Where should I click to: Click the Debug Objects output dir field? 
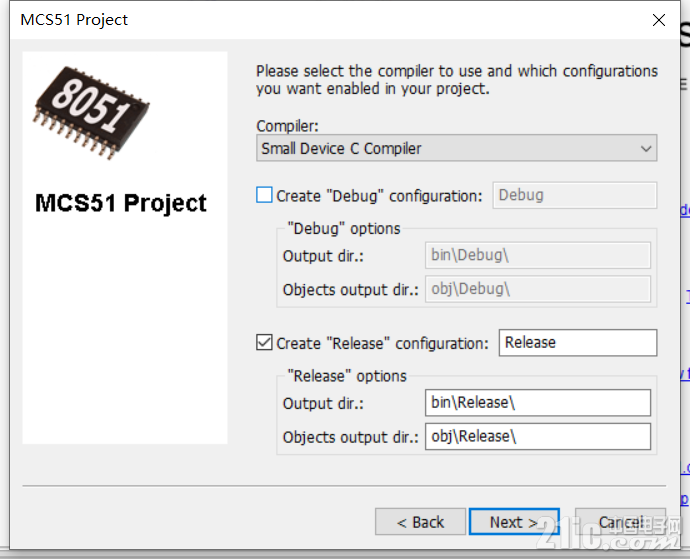click(x=538, y=289)
